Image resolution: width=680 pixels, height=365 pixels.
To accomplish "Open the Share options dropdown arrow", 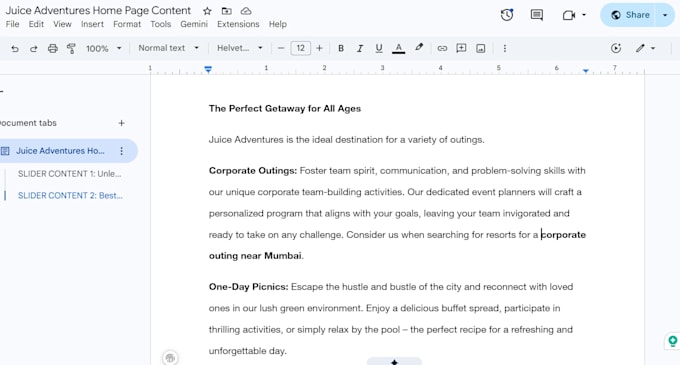I will click(665, 15).
